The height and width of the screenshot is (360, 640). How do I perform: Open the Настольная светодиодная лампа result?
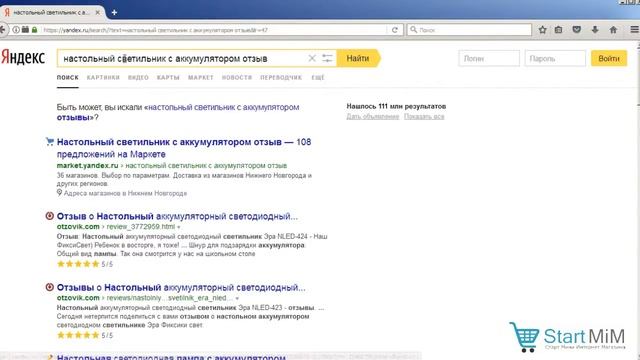[x=171, y=357]
